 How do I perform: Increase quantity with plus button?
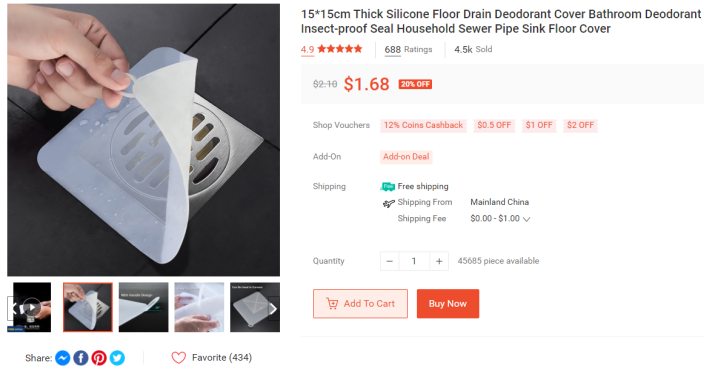pos(439,261)
